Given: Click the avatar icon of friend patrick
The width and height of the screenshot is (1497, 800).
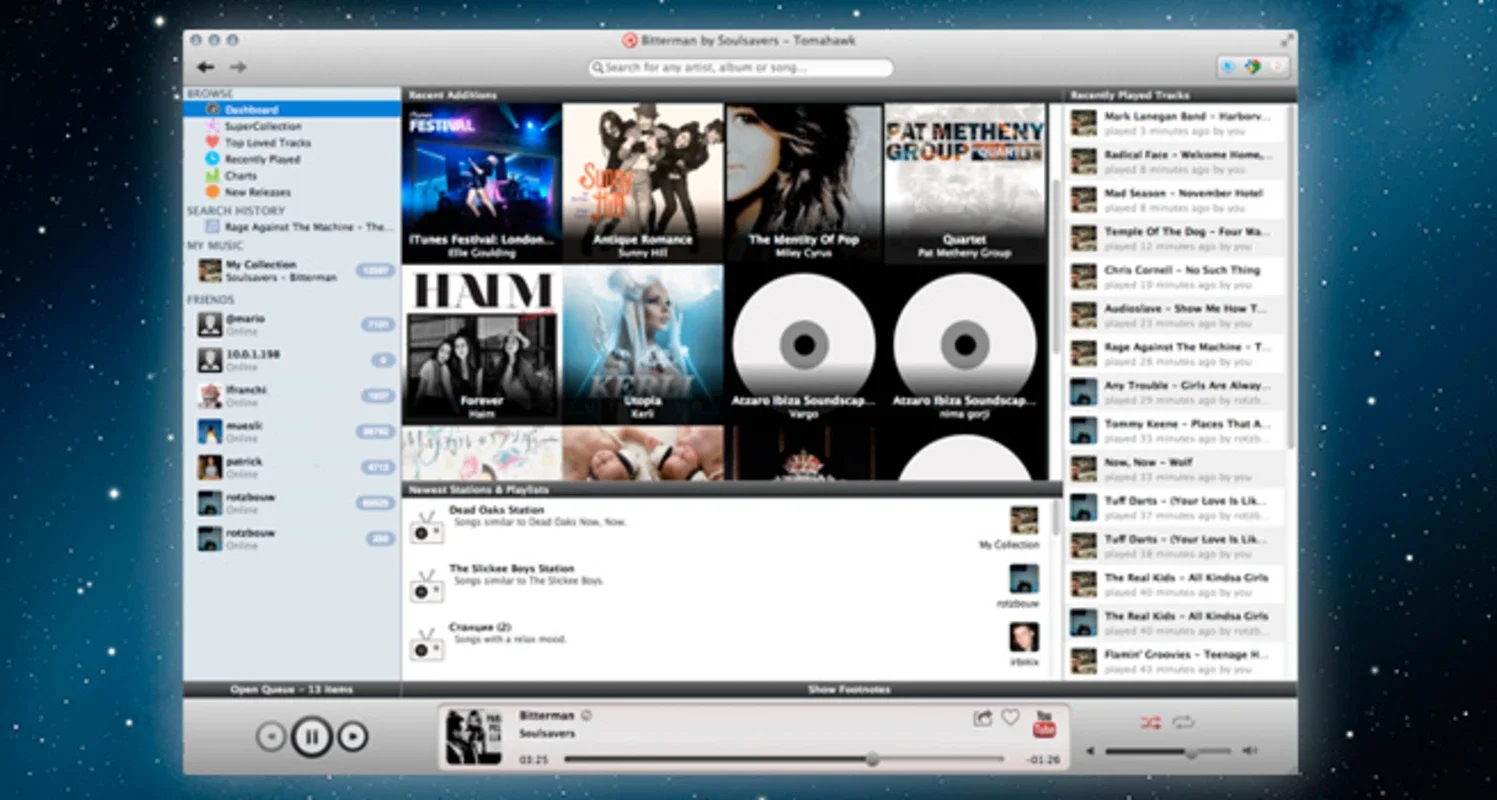Looking at the screenshot, I should (x=210, y=467).
